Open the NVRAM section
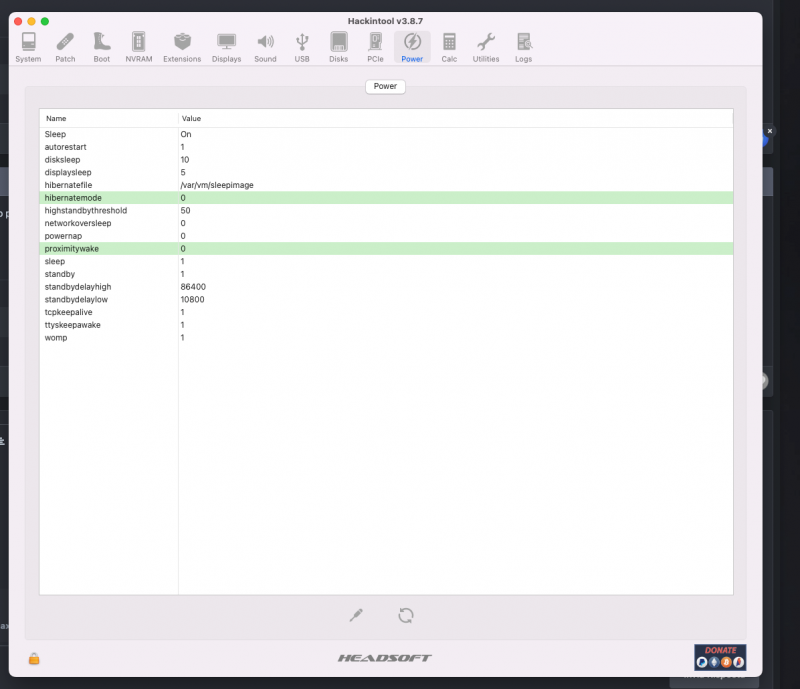The image size is (800, 689). (x=139, y=47)
